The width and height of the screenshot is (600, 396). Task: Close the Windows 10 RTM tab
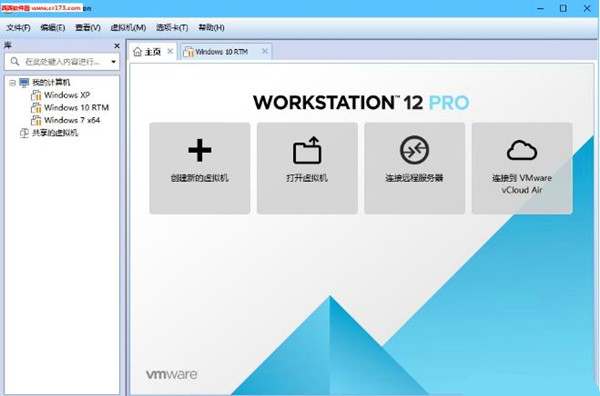point(265,51)
